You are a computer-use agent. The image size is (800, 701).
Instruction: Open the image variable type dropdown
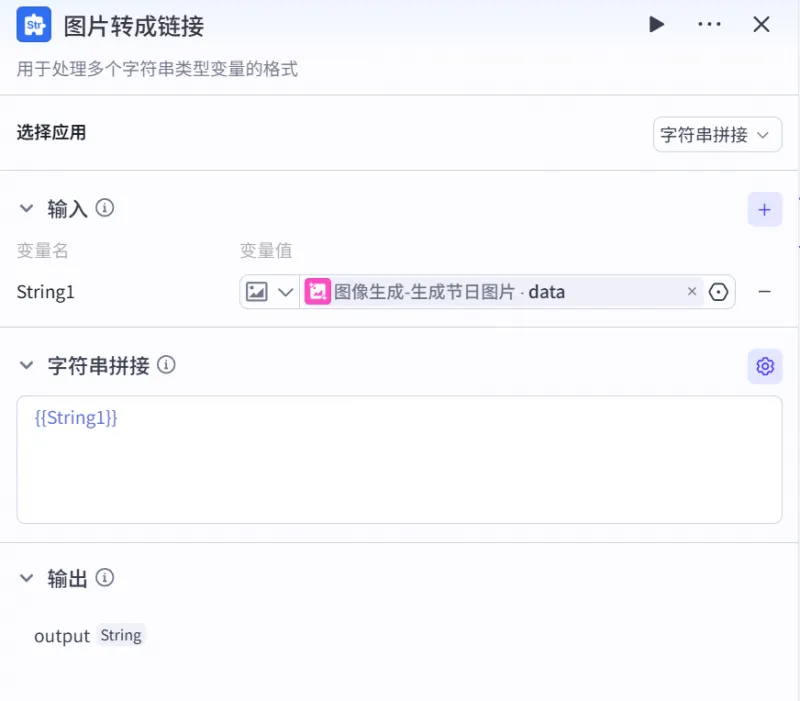pos(269,292)
